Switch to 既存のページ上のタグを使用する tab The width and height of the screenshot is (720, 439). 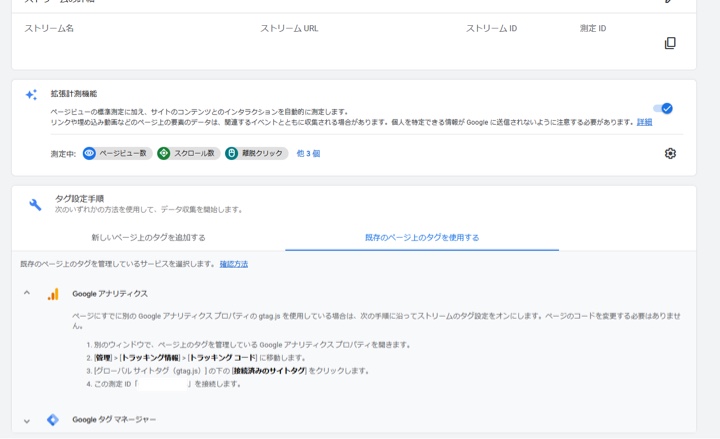pos(422,237)
